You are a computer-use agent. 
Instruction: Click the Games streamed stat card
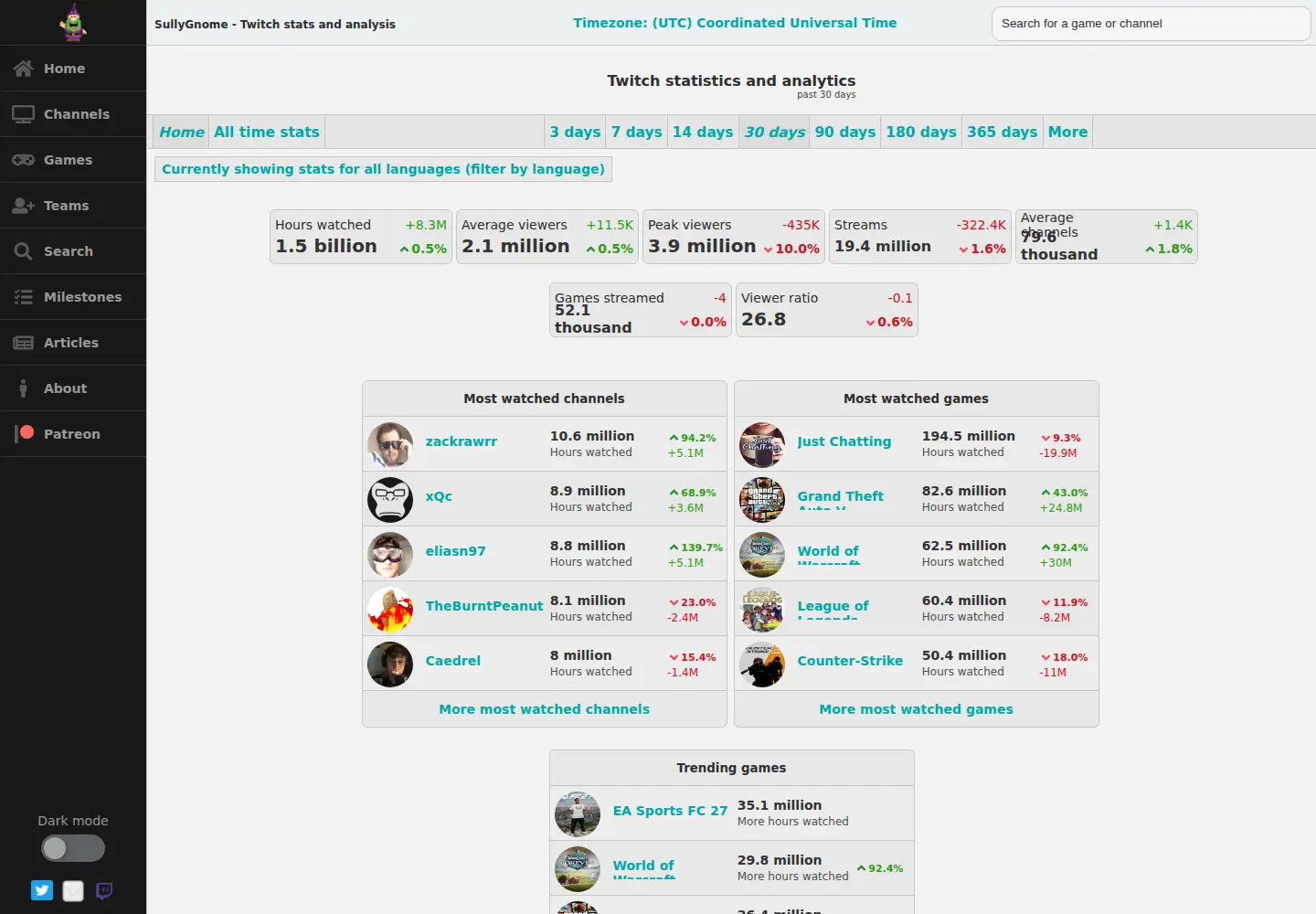coord(641,310)
